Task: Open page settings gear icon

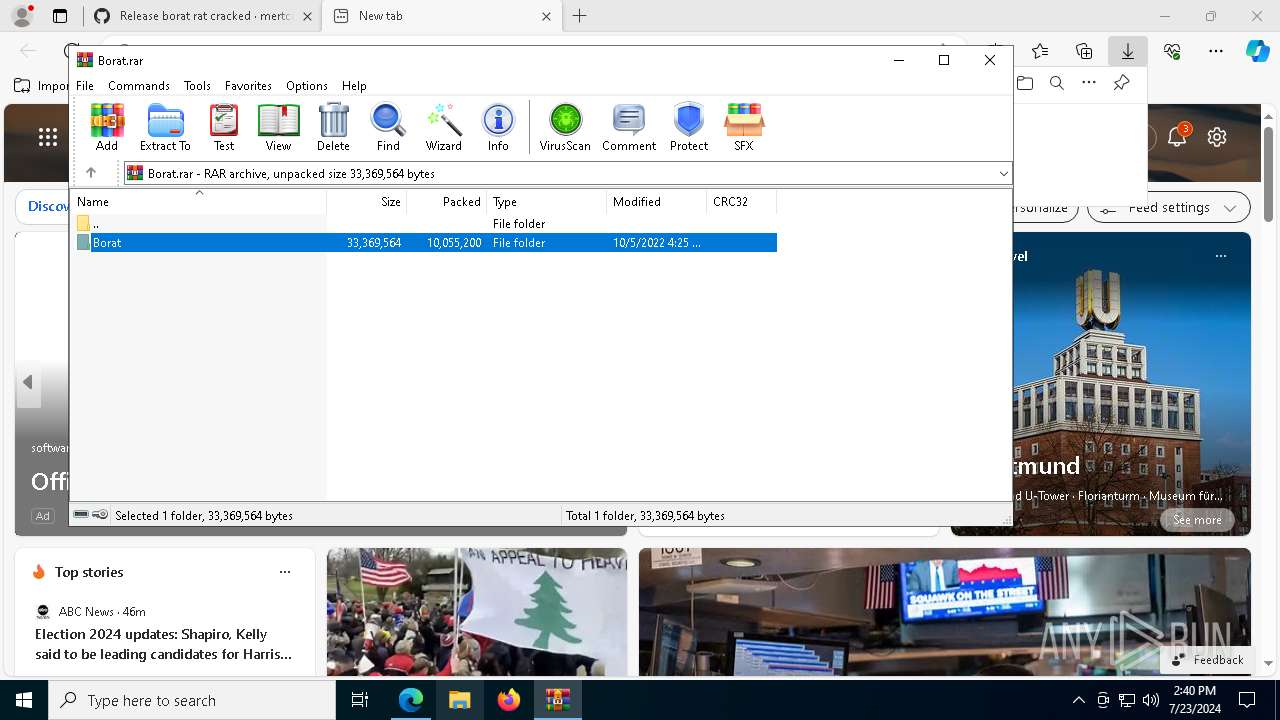Action: [1217, 137]
